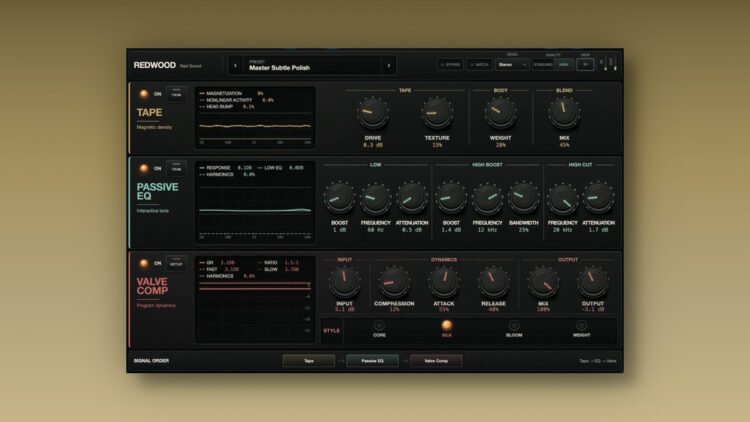Click the Valve Comp Mix knob
Screen dimensions: 750x422
click(543, 282)
